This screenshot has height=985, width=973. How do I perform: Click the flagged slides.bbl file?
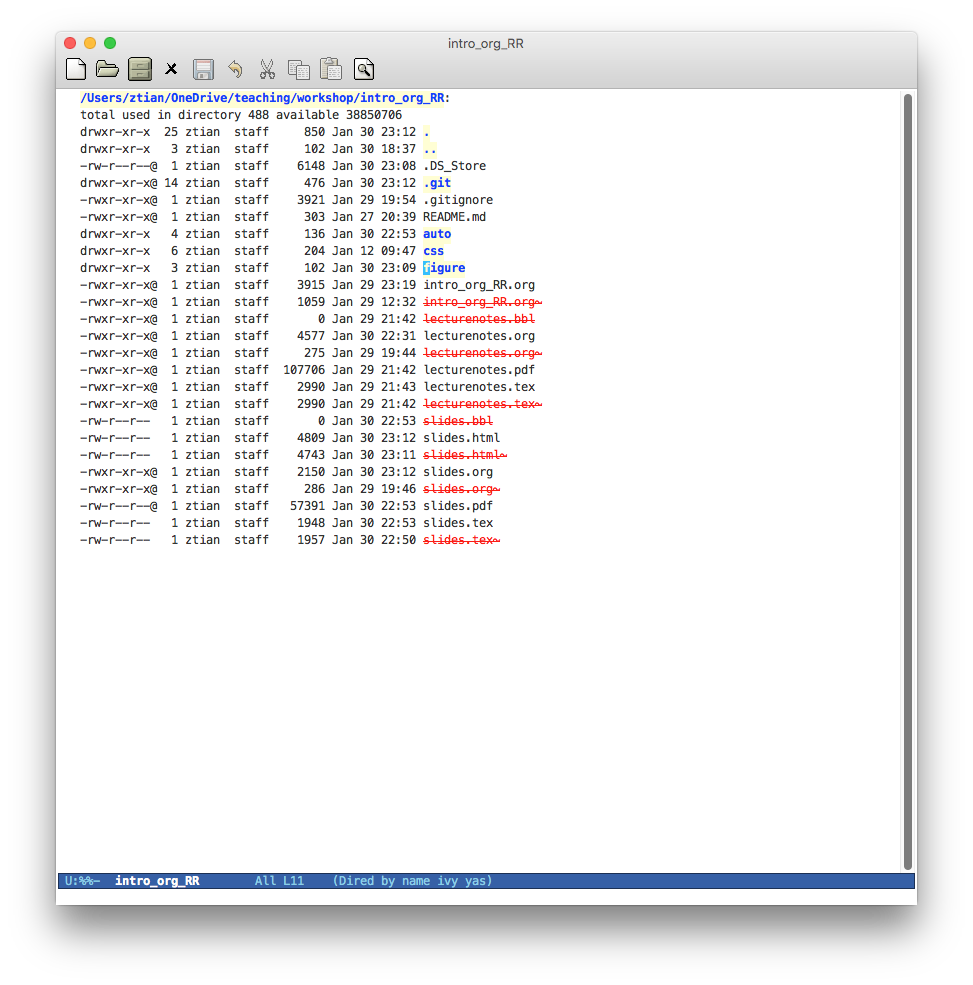(458, 420)
